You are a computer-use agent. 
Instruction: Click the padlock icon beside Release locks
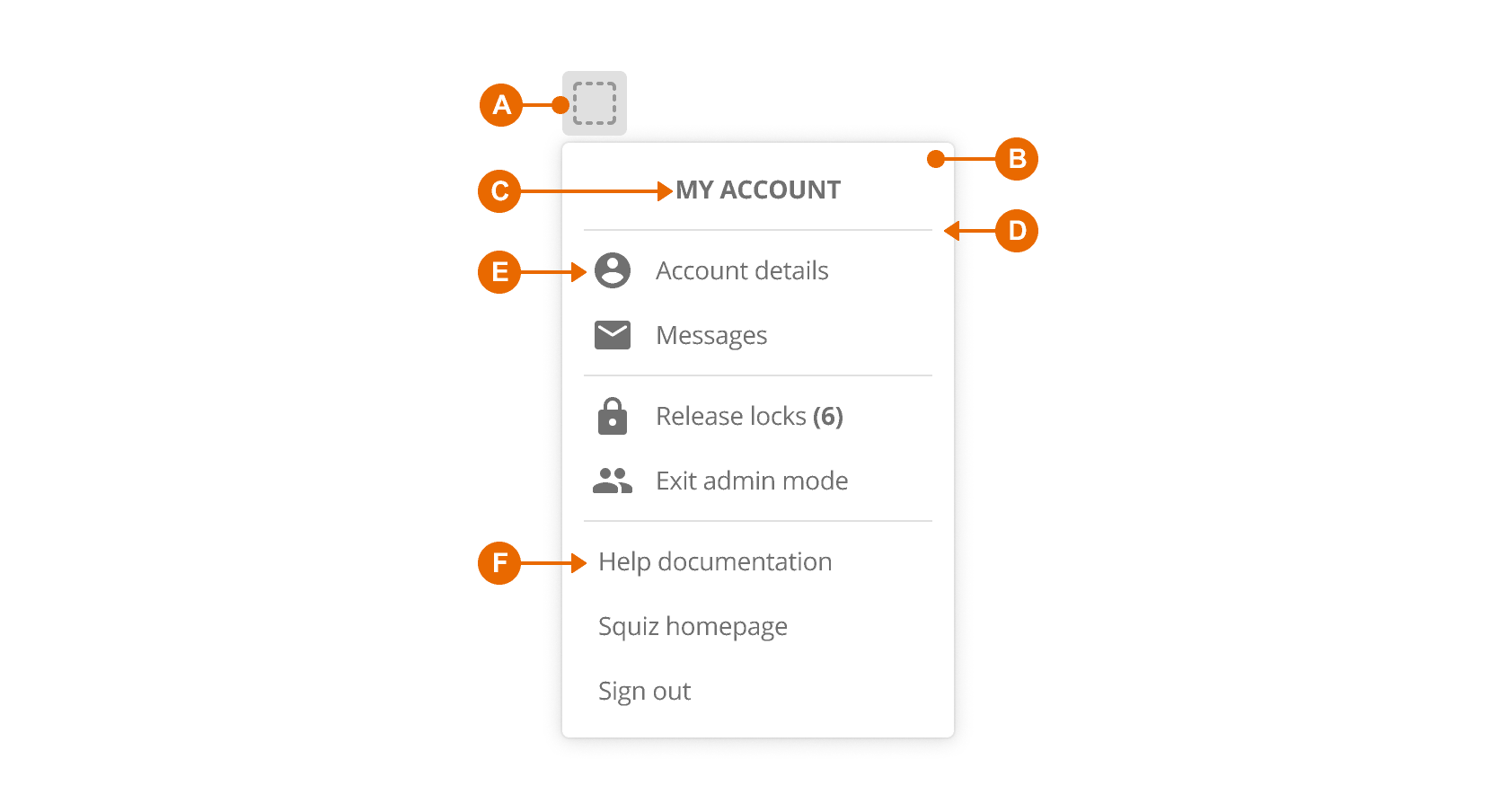[x=613, y=416]
